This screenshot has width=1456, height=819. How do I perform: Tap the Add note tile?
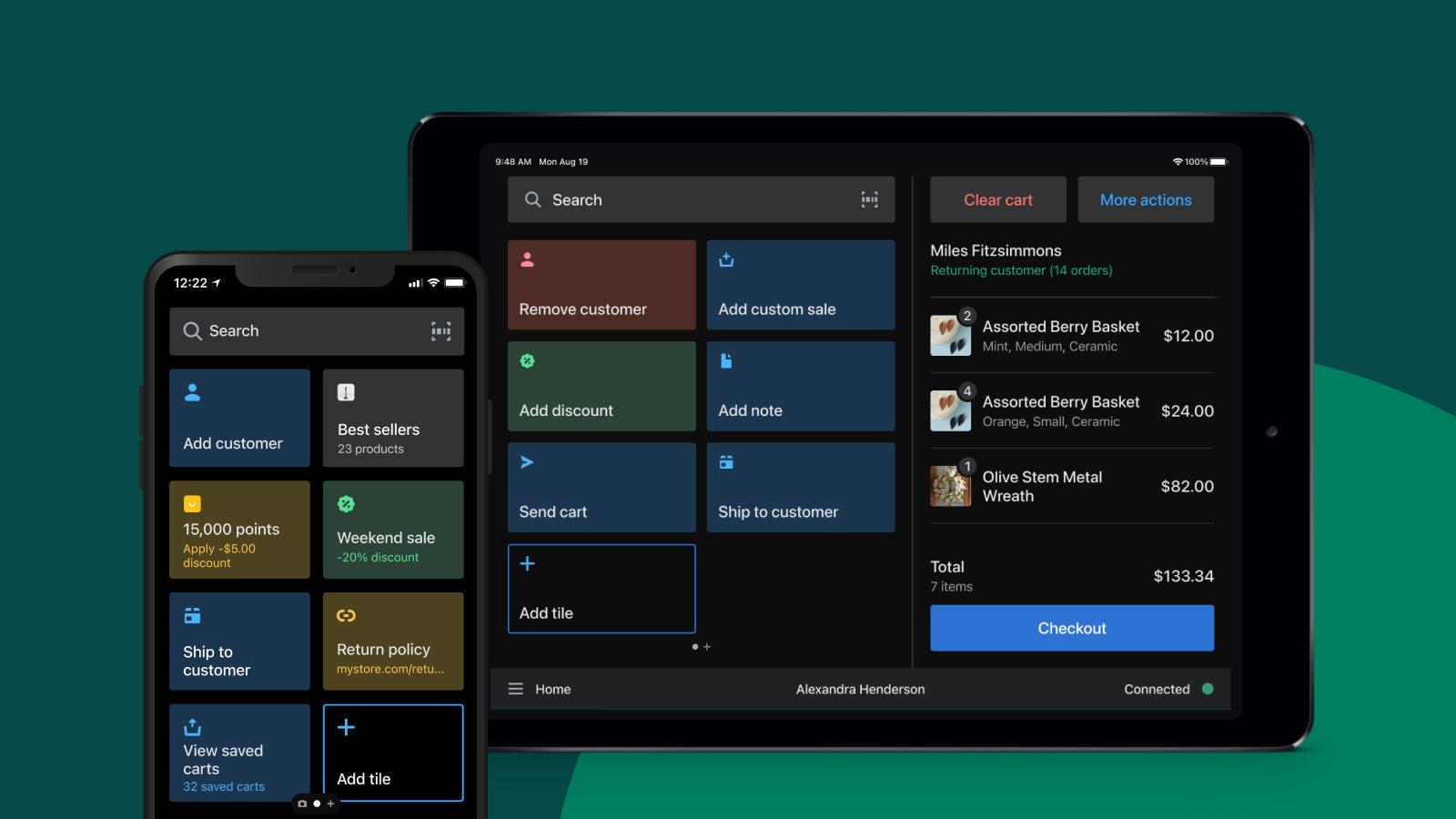[801, 386]
